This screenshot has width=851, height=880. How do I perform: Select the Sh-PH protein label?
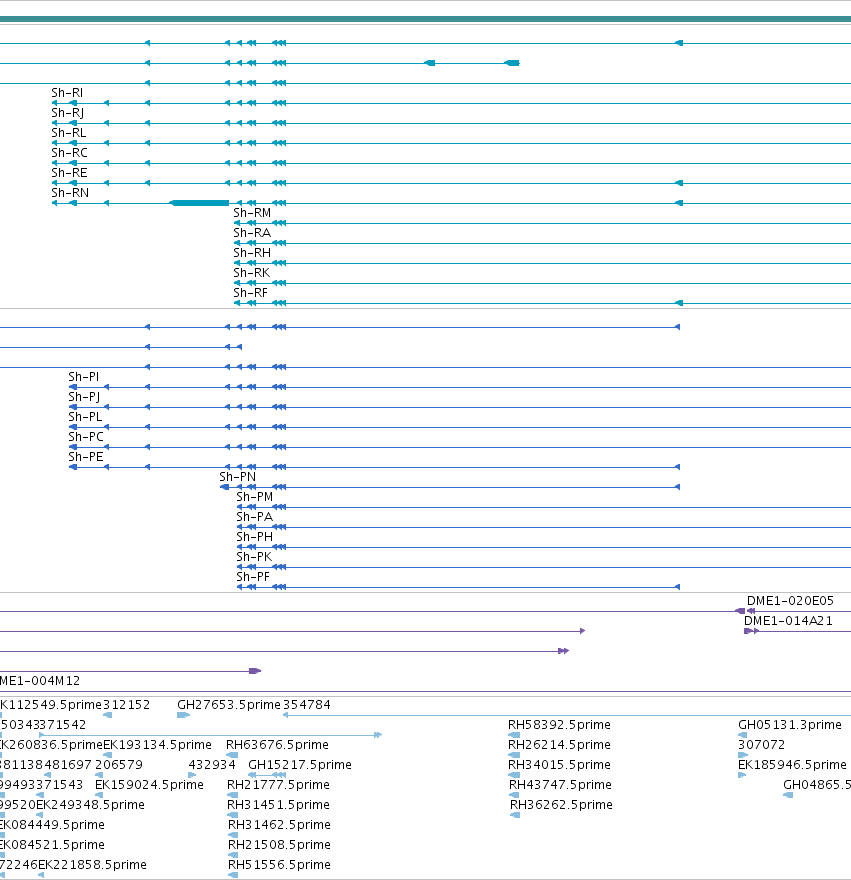pos(254,537)
